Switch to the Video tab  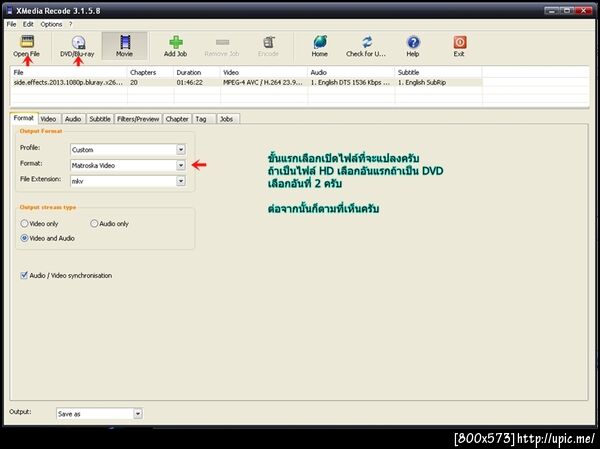(x=48, y=119)
